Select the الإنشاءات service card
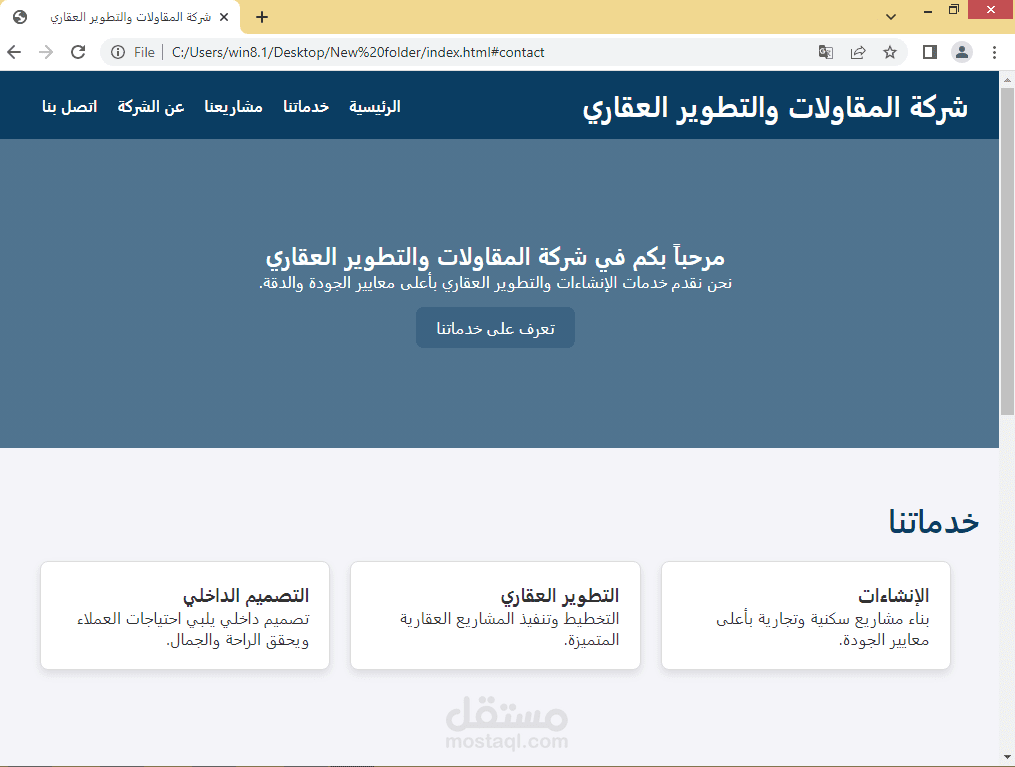 [806, 615]
